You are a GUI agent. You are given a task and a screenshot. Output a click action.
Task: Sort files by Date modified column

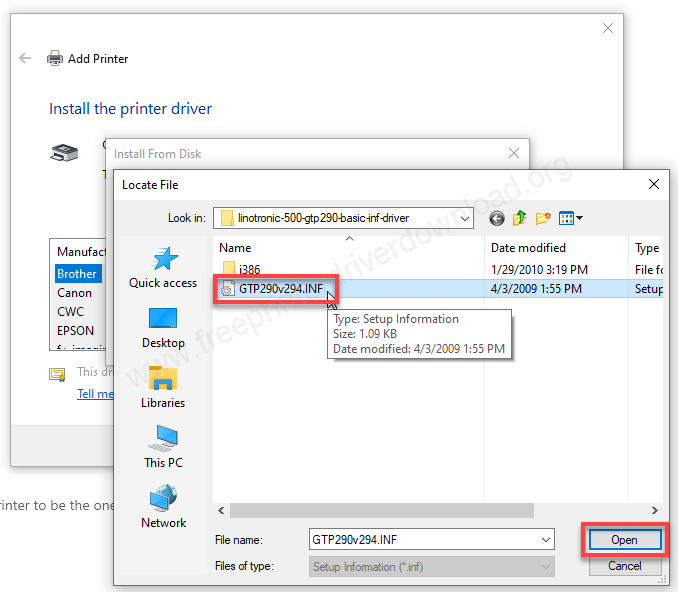click(528, 248)
